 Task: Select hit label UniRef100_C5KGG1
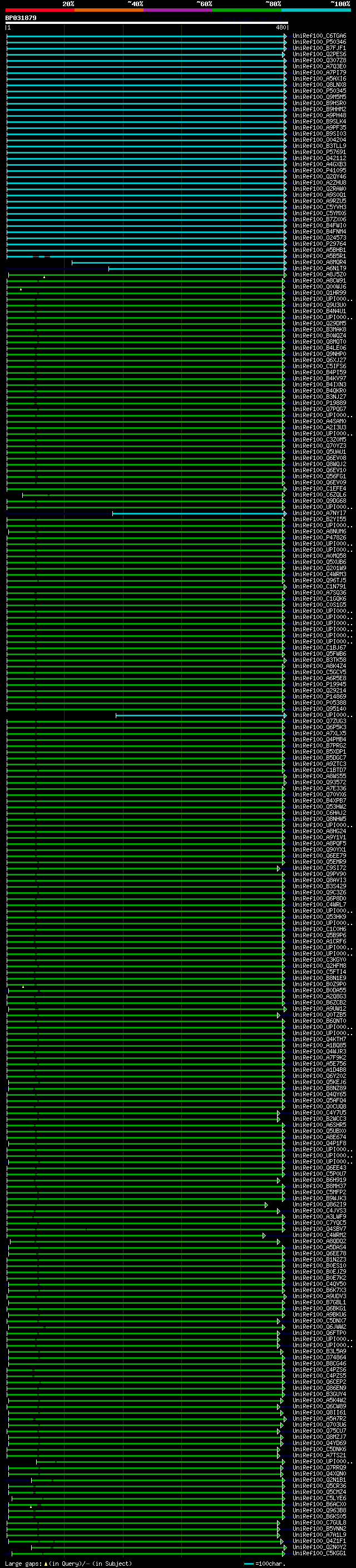(x=319, y=1553)
